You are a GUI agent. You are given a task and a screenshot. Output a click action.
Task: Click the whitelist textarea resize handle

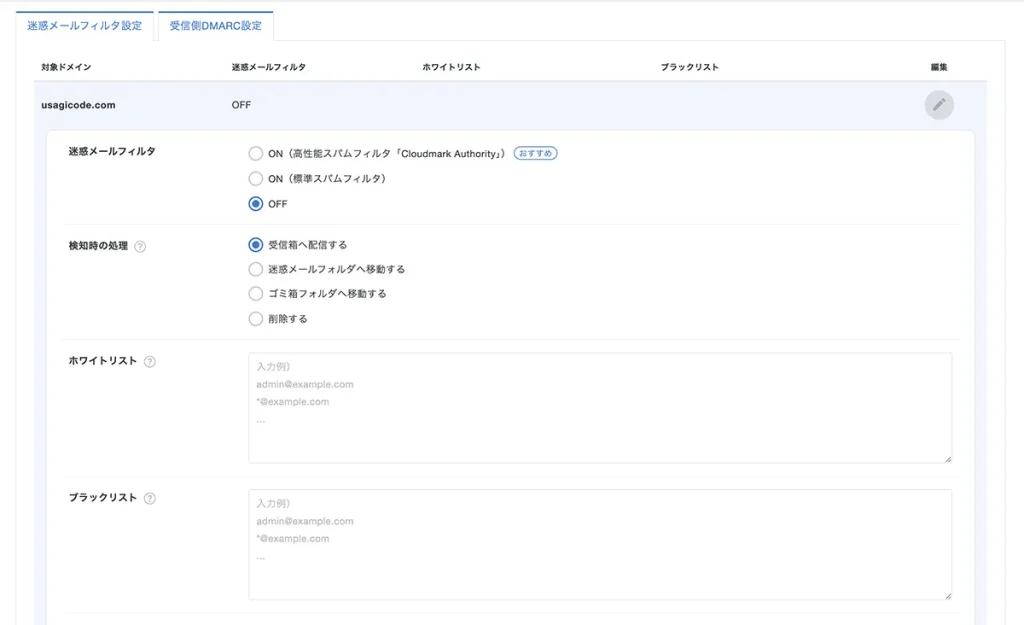point(948,457)
